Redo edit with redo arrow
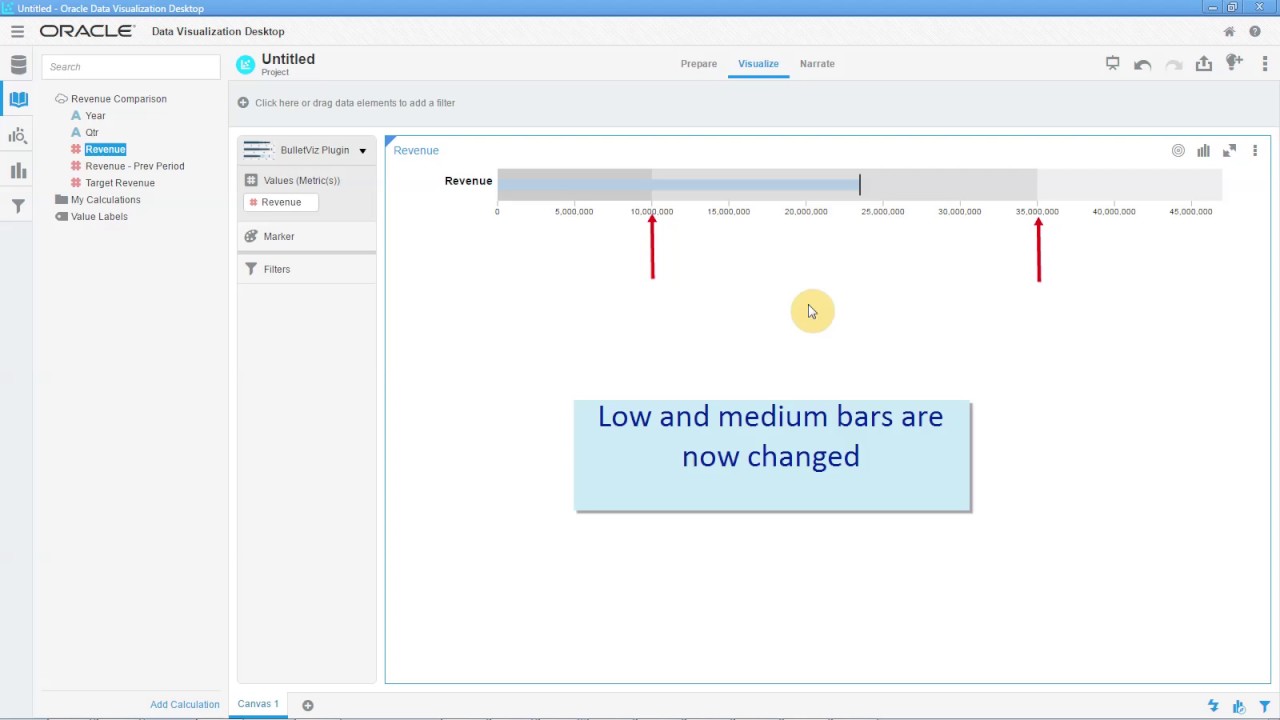Screen dimensions: 1280x720 click(x=1174, y=64)
